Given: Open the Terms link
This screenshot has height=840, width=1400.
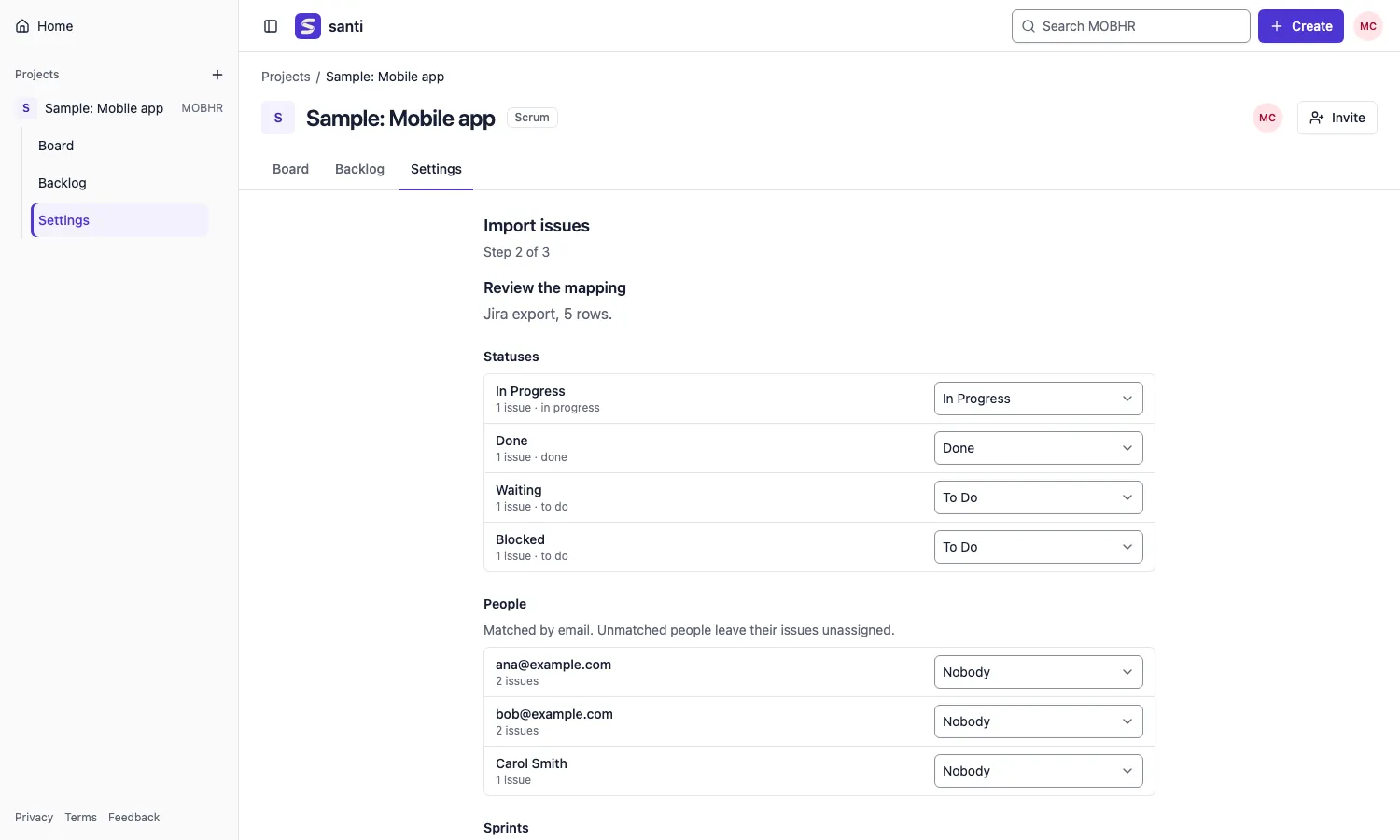Looking at the screenshot, I should (80, 818).
